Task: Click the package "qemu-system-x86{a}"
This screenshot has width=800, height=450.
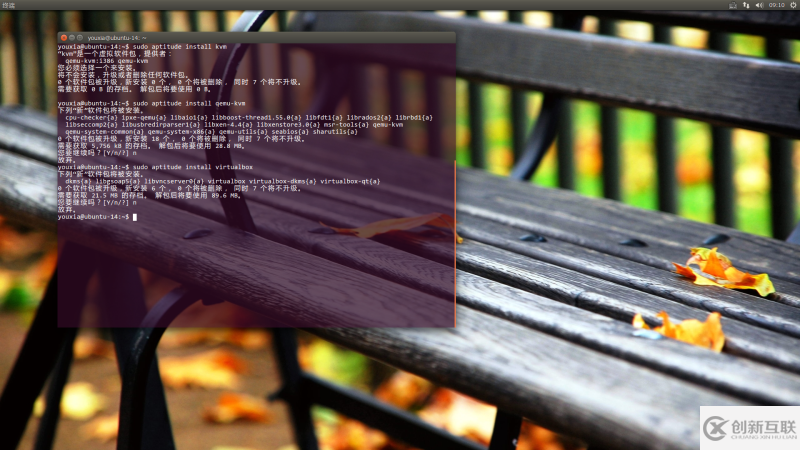Action: [183, 132]
